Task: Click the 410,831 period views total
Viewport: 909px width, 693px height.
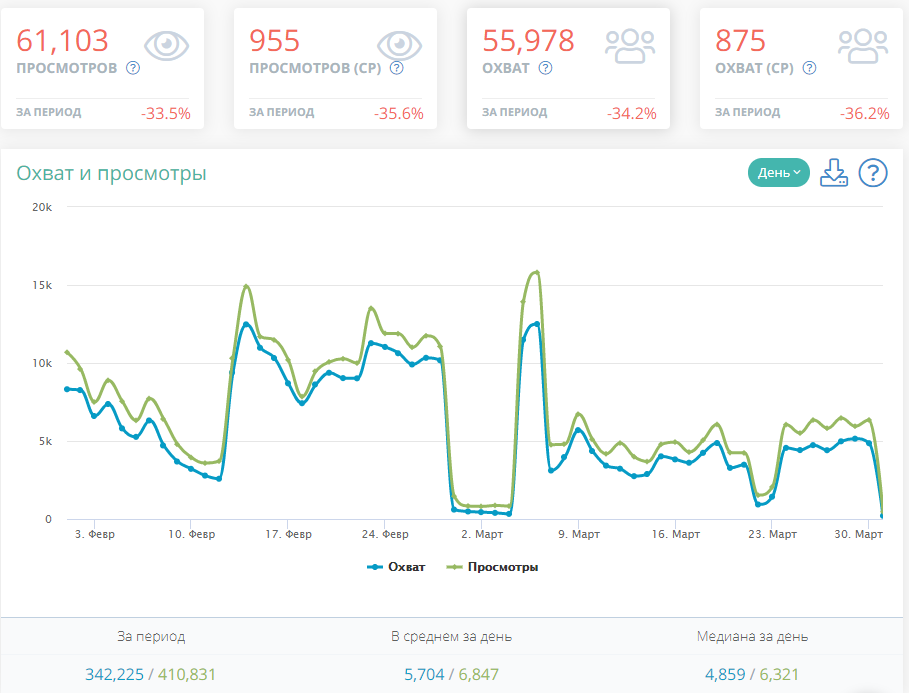Action: (x=187, y=674)
